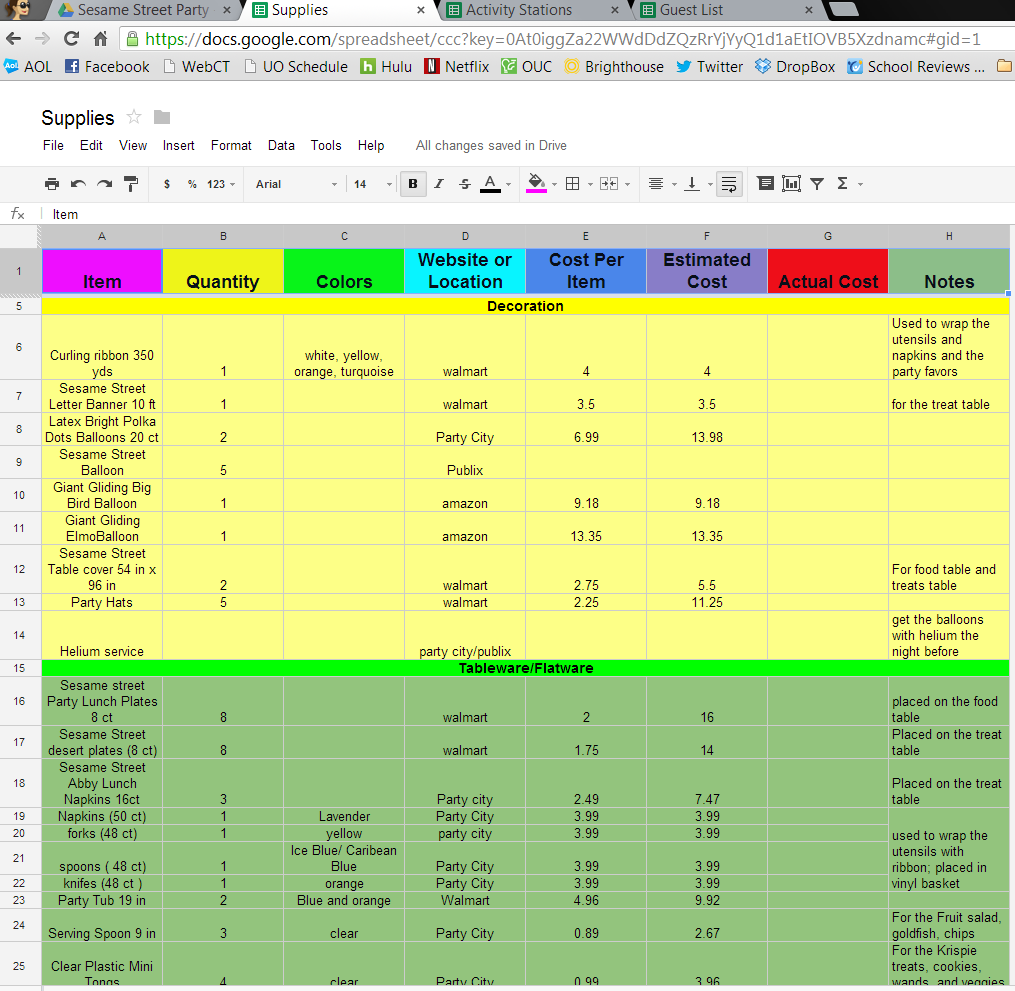Click the text color A icon
Image resolution: width=1015 pixels, height=991 pixels.
490,184
